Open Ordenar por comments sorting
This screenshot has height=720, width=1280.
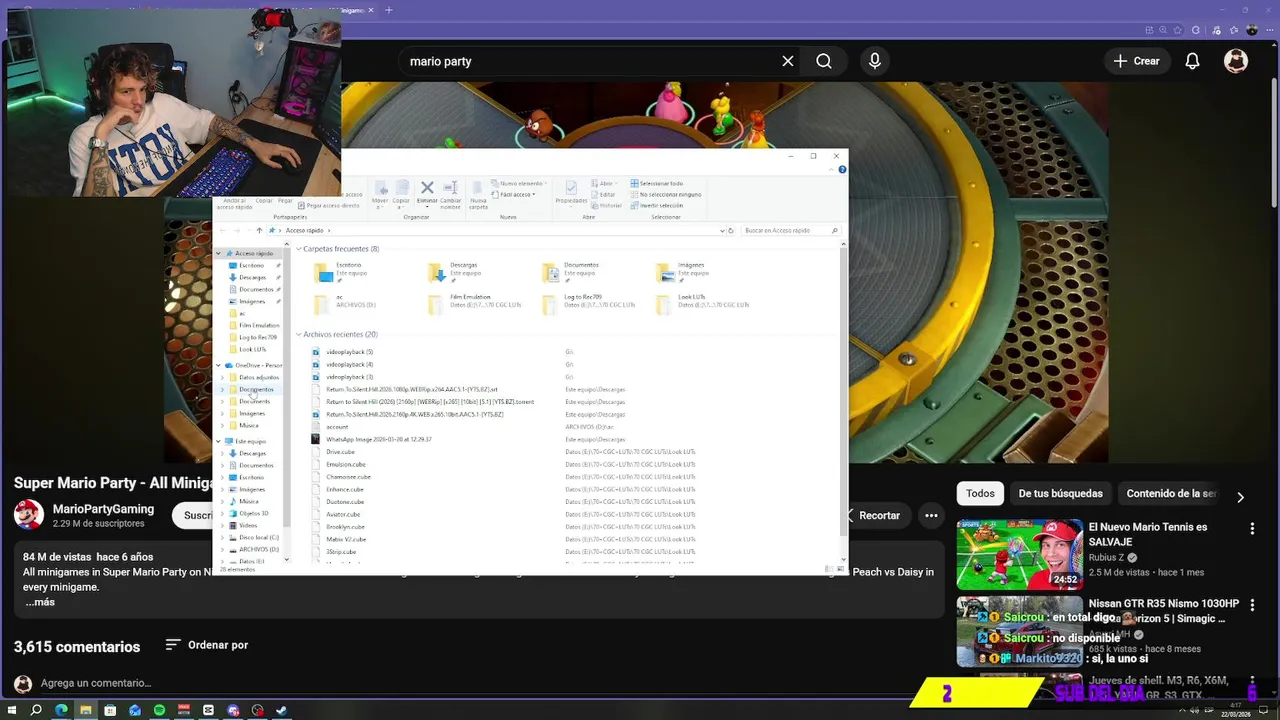click(x=207, y=645)
